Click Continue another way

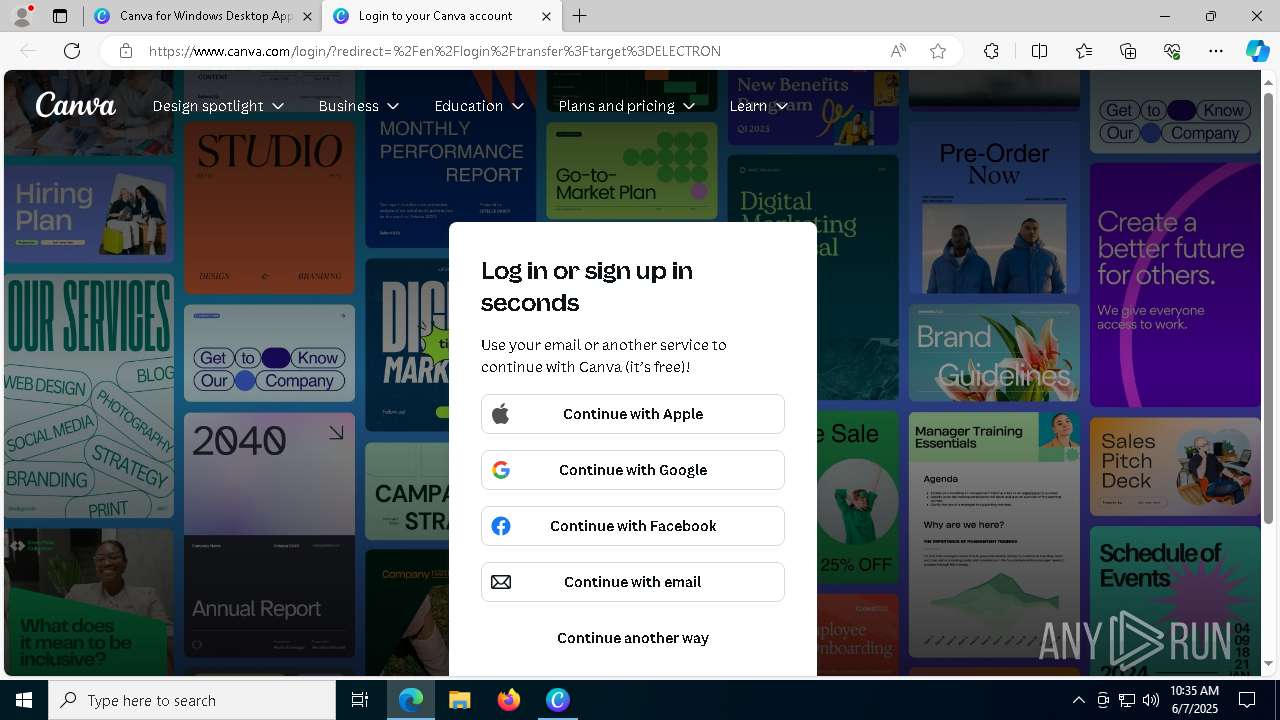click(633, 638)
